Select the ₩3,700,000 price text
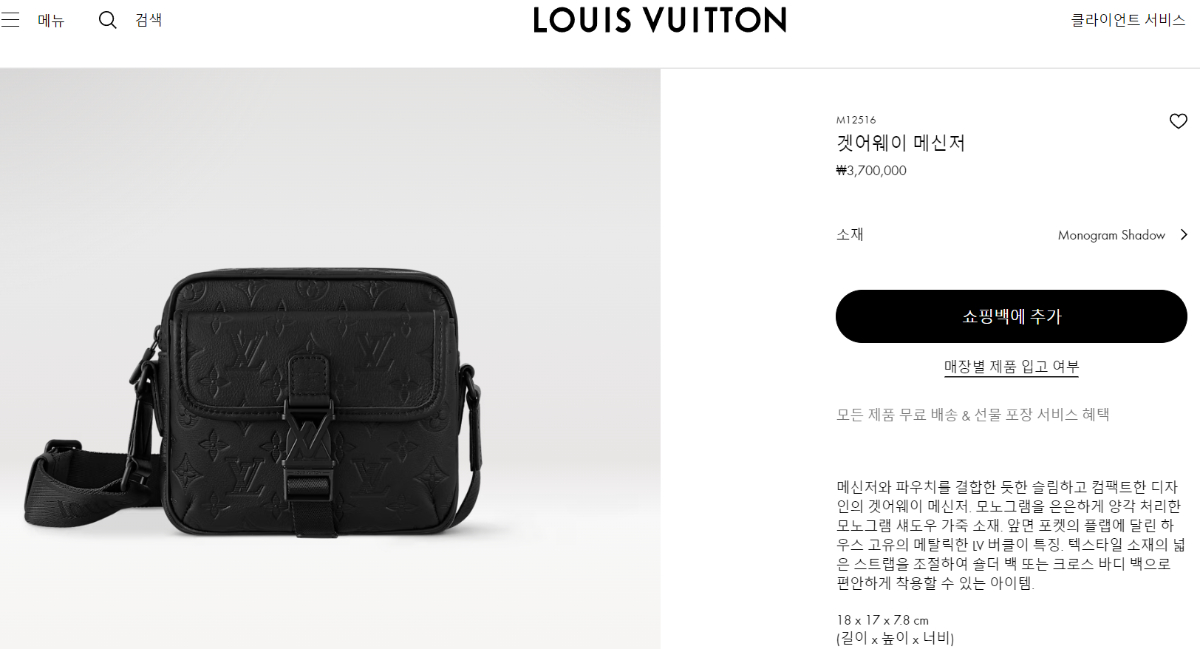Viewport: 1200px width, 649px height. [x=871, y=171]
